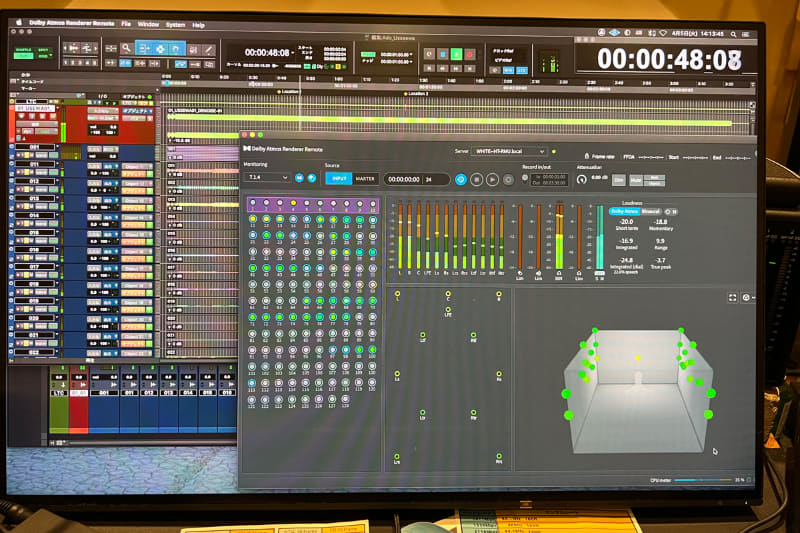
Task: Open track 011 name dropdown arrow
Action: point(58,164)
